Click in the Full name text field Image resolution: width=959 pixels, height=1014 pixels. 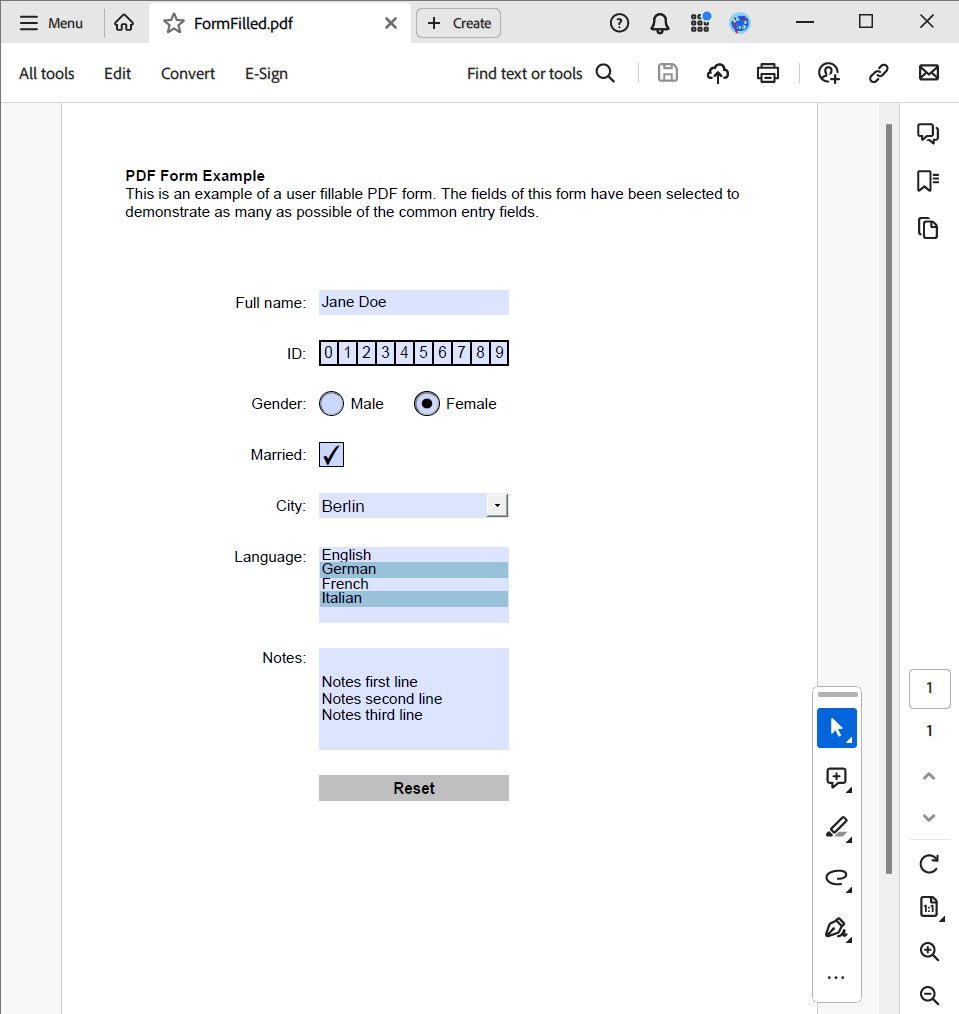(413, 302)
